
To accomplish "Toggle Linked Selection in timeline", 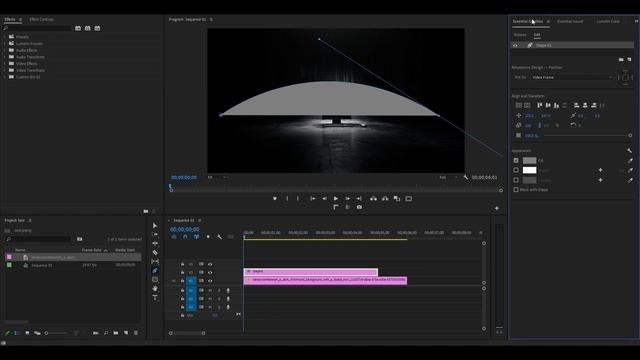I will point(196,237).
